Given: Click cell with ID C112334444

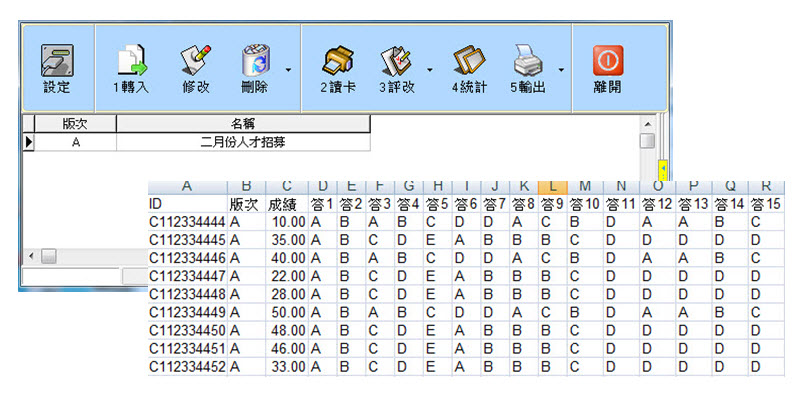Looking at the screenshot, I should coord(187,222).
